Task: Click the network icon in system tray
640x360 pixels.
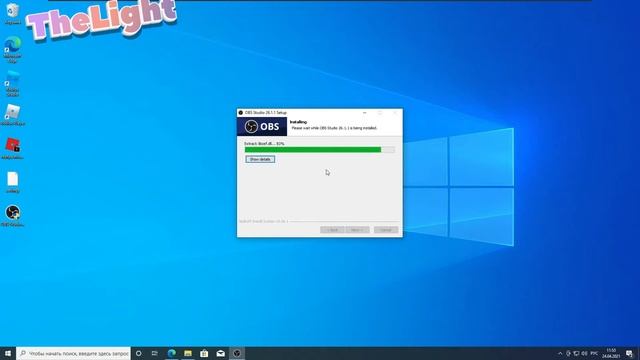Action: (576, 353)
